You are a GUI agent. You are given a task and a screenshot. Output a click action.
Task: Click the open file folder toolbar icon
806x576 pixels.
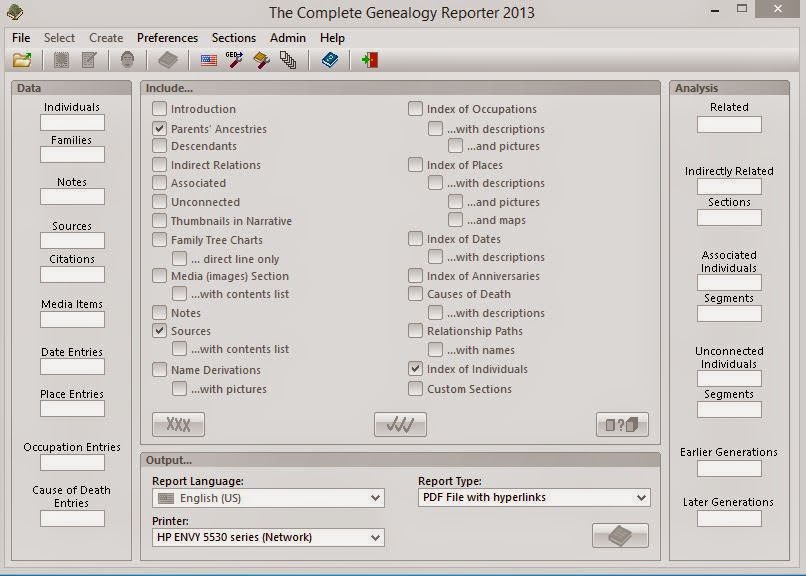(x=22, y=60)
